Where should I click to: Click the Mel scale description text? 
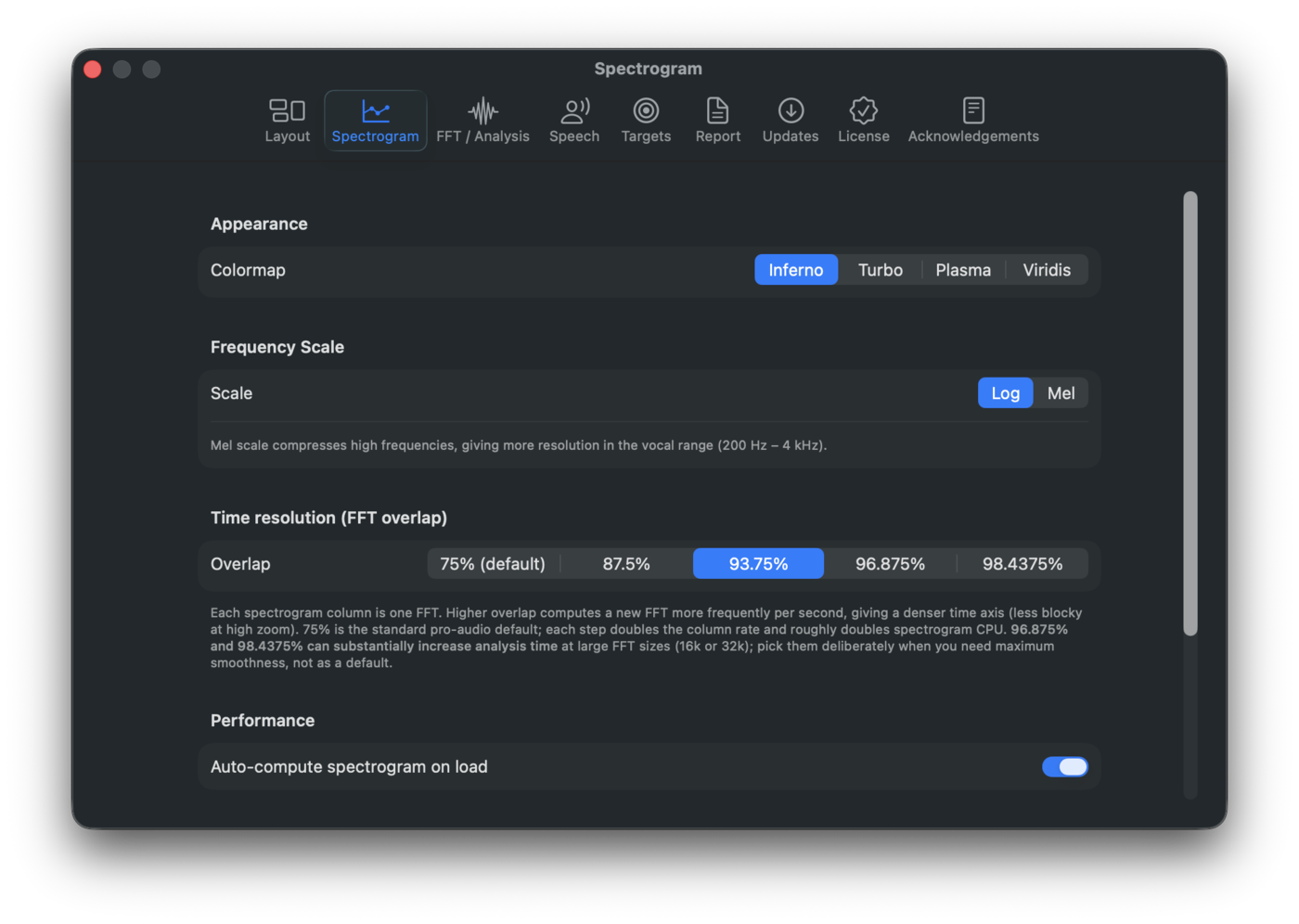coord(519,445)
